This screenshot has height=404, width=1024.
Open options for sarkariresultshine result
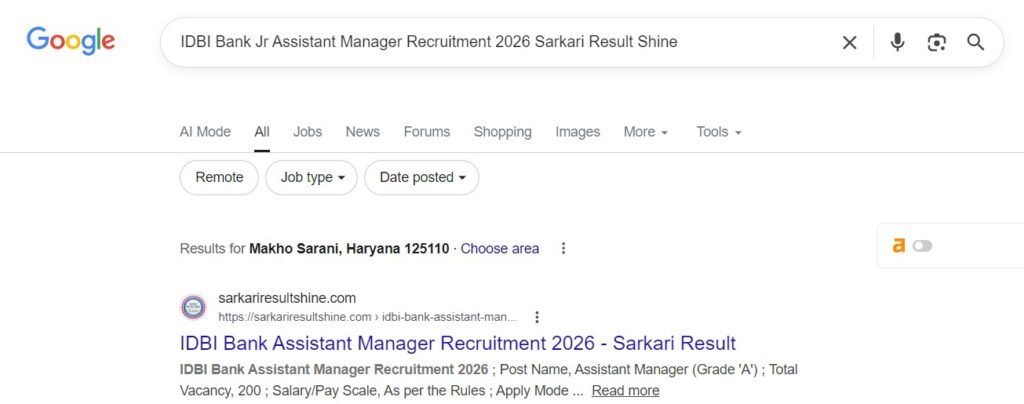click(x=537, y=317)
